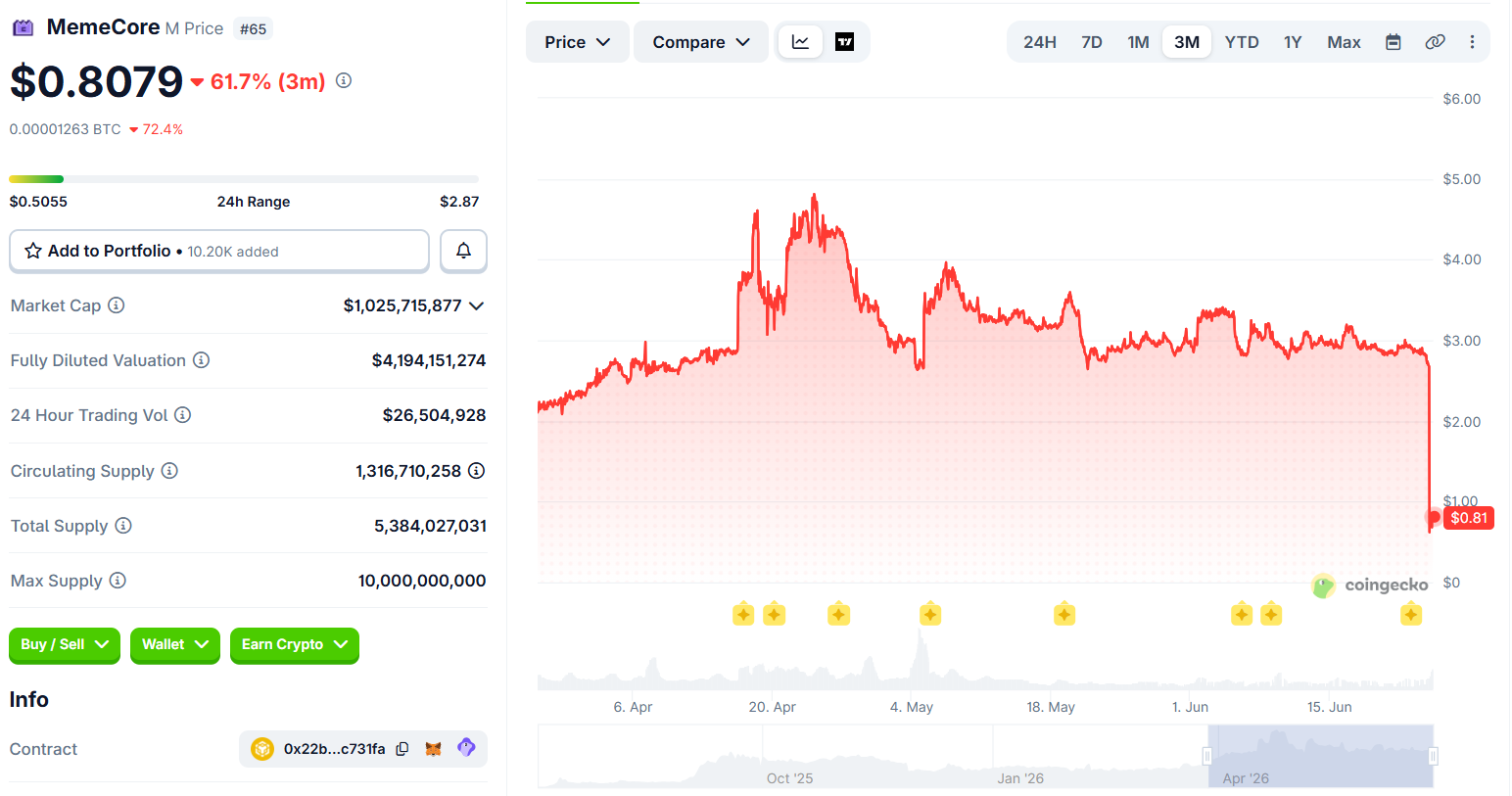Image resolution: width=1512 pixels, height=796 pixels.
Task: Click info icon beside 1,316,710,258 value
Action: [477, 471]
